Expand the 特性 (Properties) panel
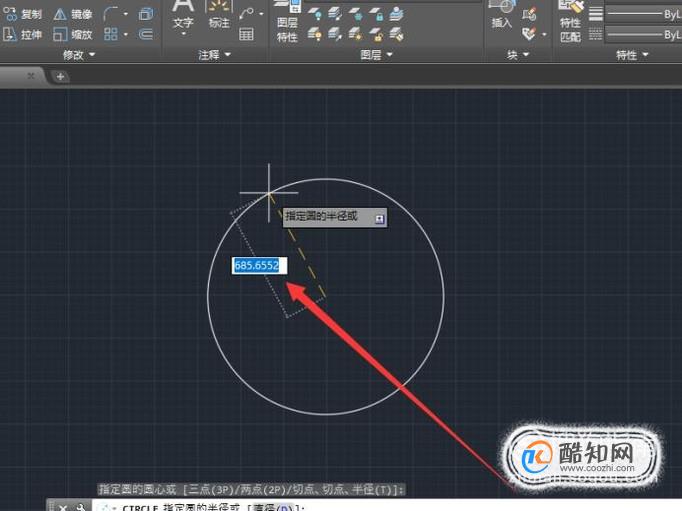 point(632,55)
